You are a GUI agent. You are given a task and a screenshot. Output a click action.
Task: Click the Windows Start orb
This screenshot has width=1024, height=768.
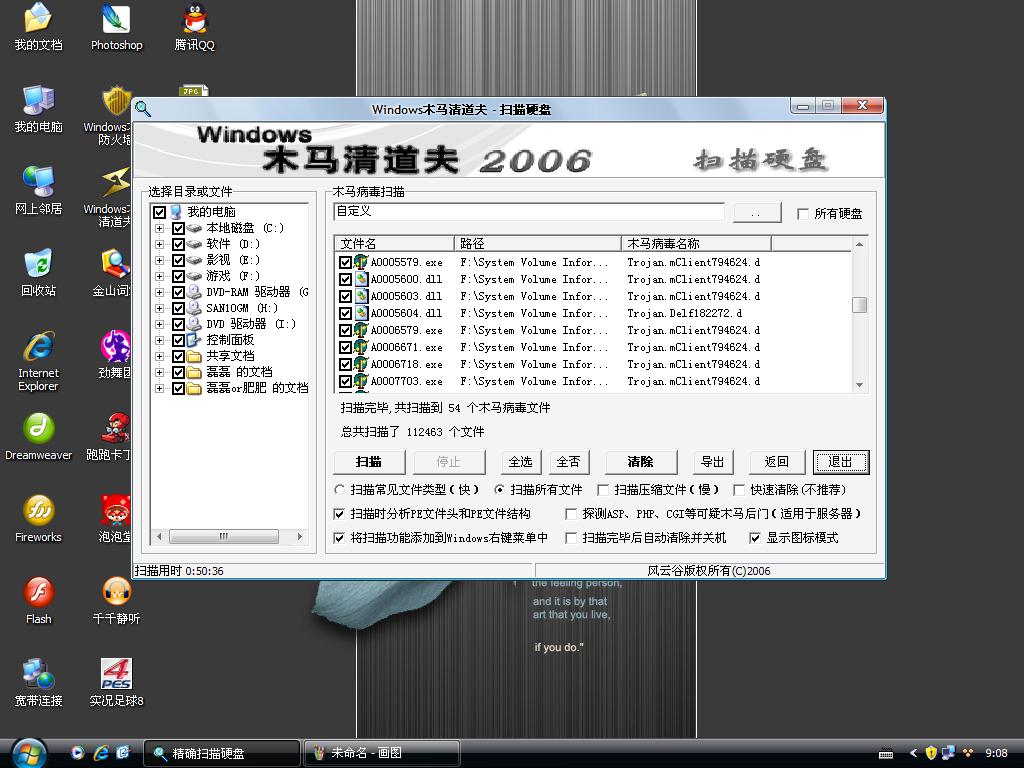[29, 753]
